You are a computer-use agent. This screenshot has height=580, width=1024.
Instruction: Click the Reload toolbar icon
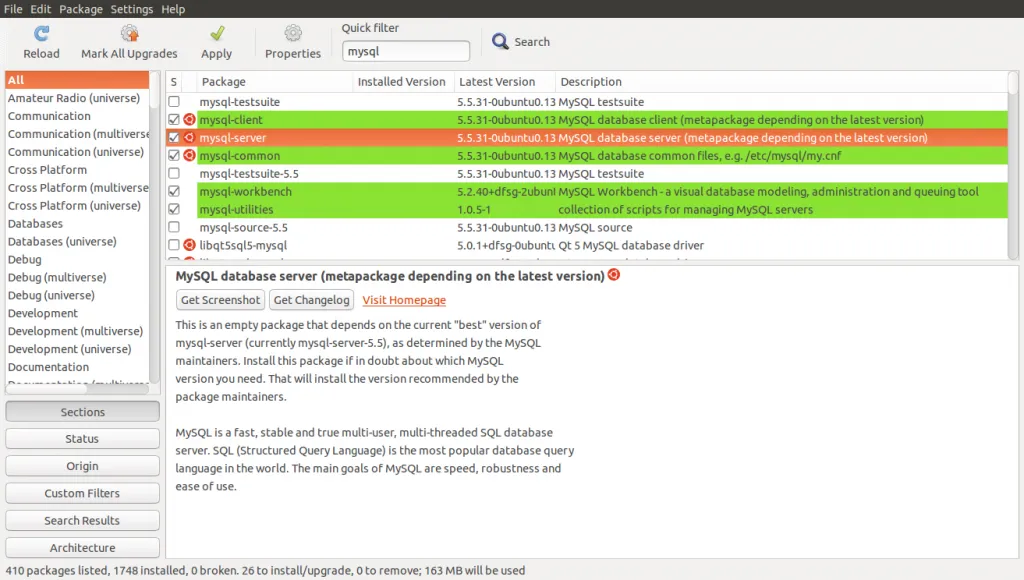[x=41, y=33]
